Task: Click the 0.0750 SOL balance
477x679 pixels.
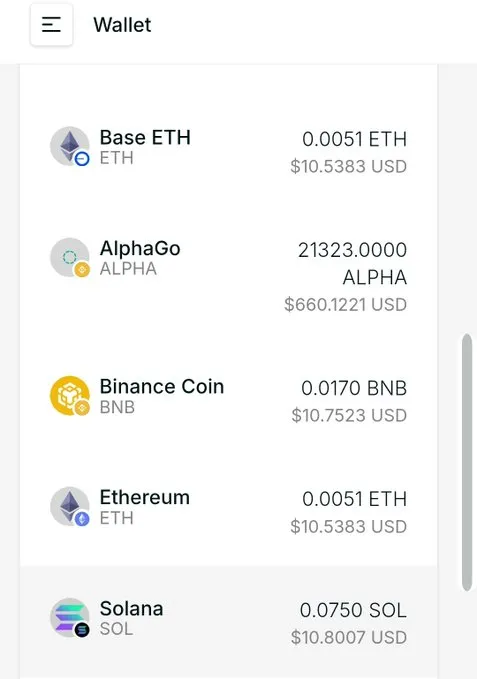Action: click(353, 610)
